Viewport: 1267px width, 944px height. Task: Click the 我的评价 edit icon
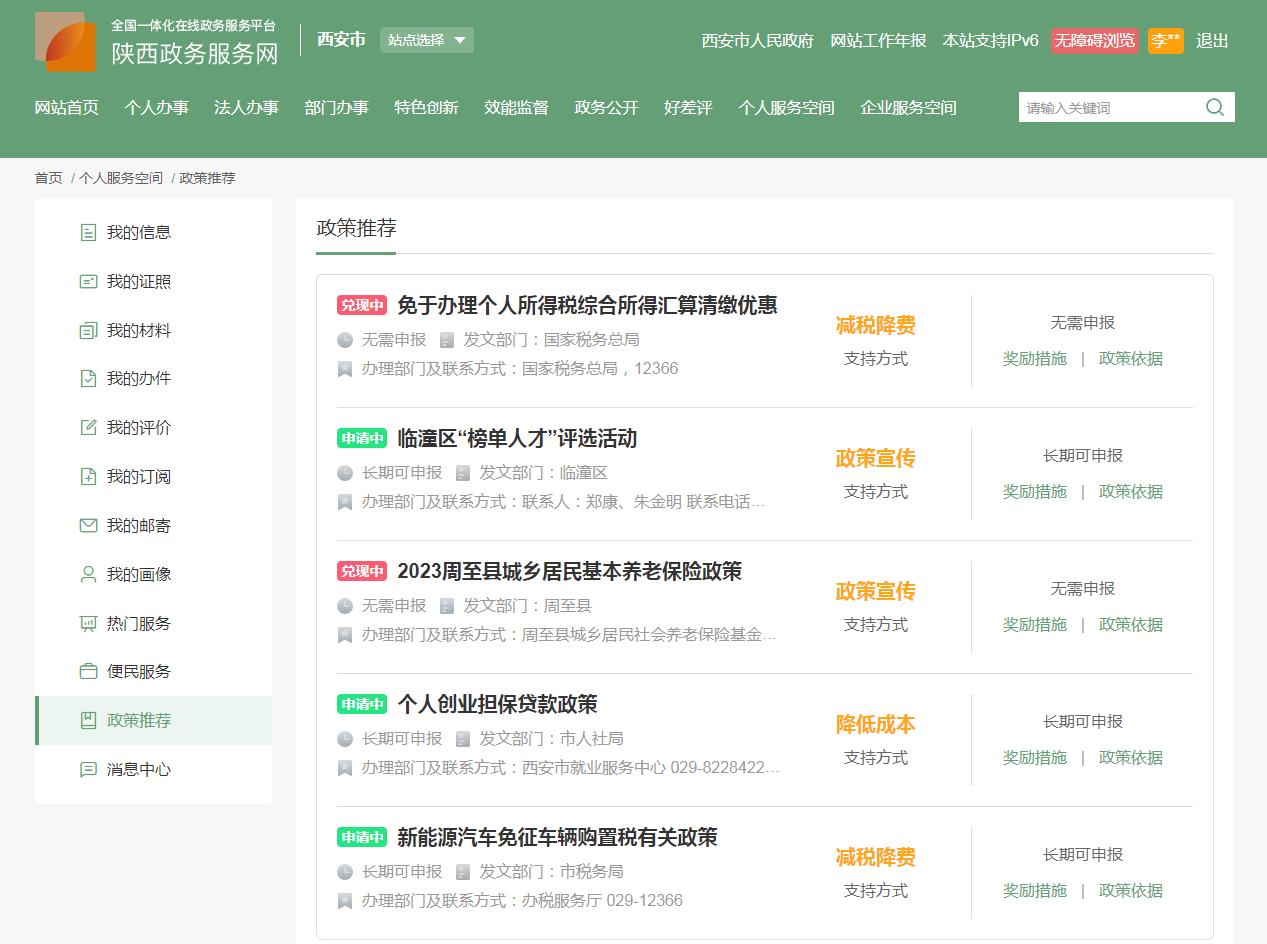(88, 428)
